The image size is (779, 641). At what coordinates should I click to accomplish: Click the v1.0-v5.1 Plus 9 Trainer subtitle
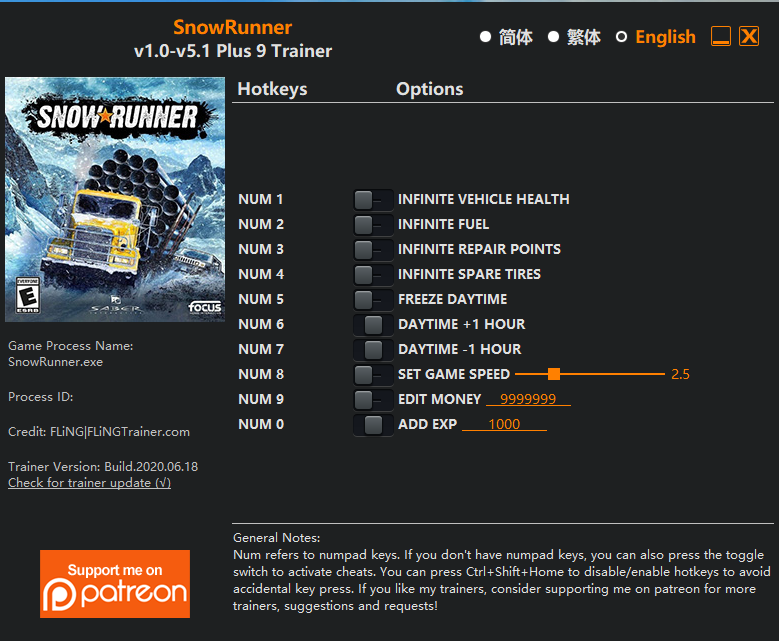[x=233, y=51]
